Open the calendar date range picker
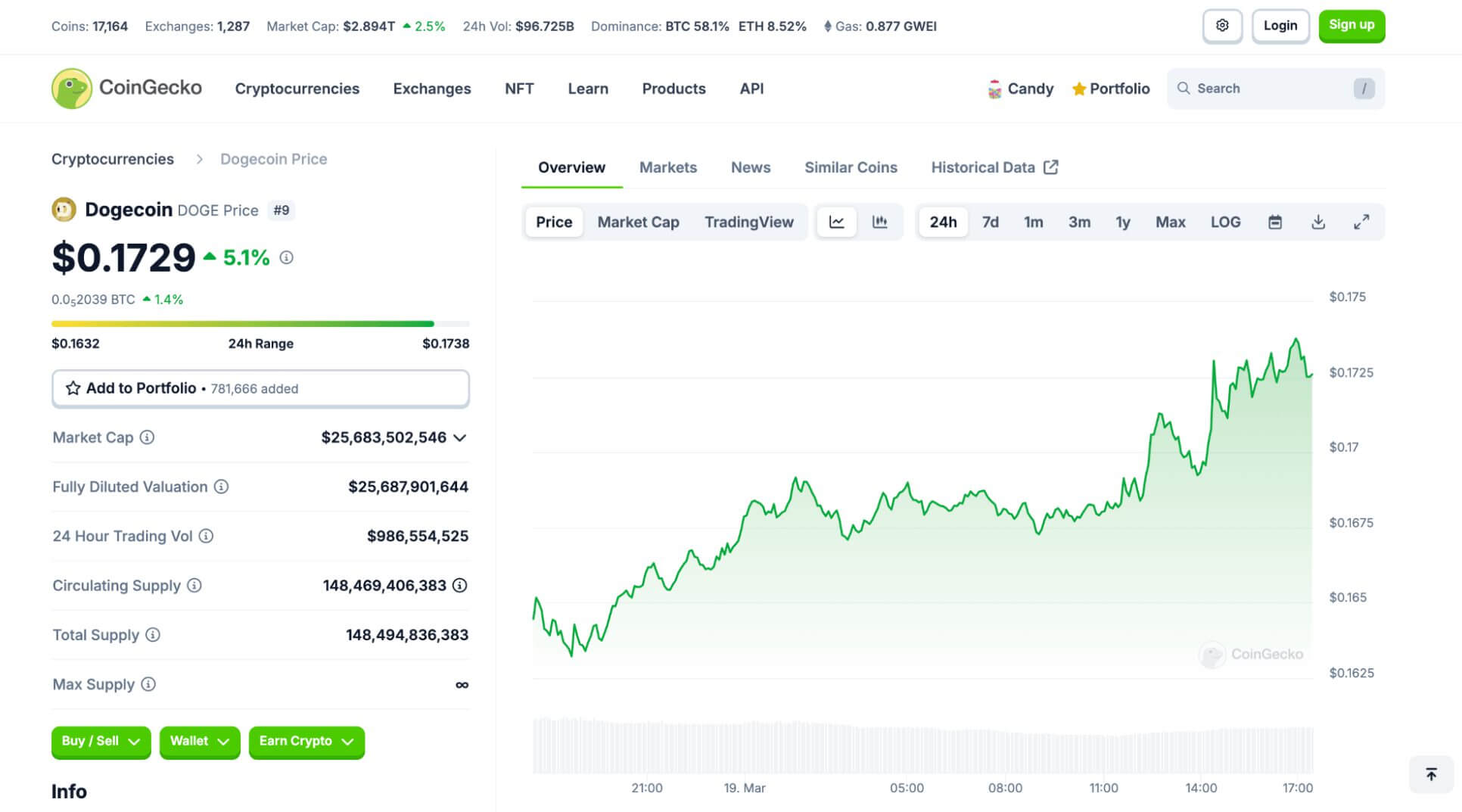Image resolution: width=1462 pixels, height=812 pixels. click(1275, 222)
